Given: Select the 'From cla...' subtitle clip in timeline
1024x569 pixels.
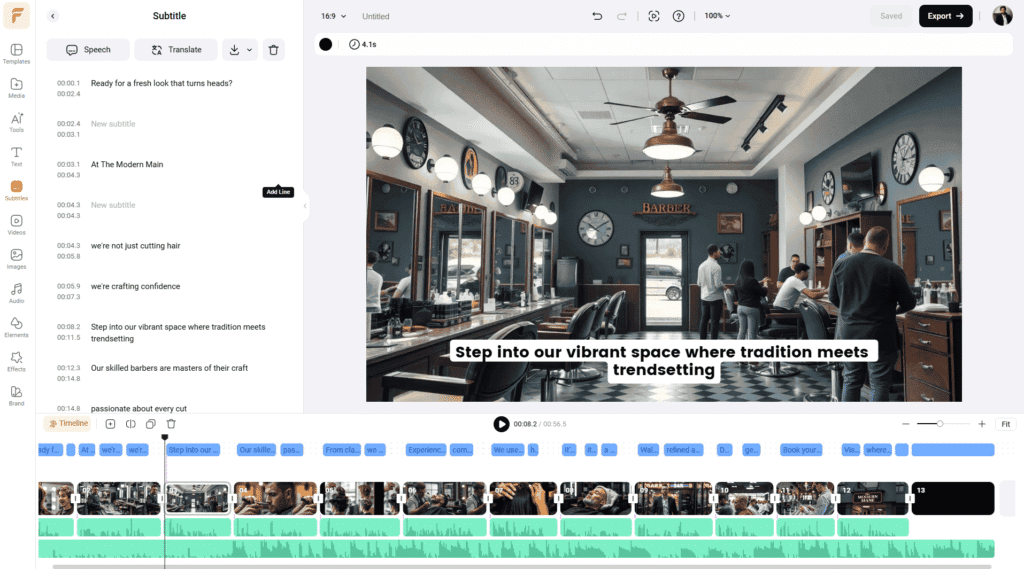Looking at the screenshot, I should click(342, 450).
